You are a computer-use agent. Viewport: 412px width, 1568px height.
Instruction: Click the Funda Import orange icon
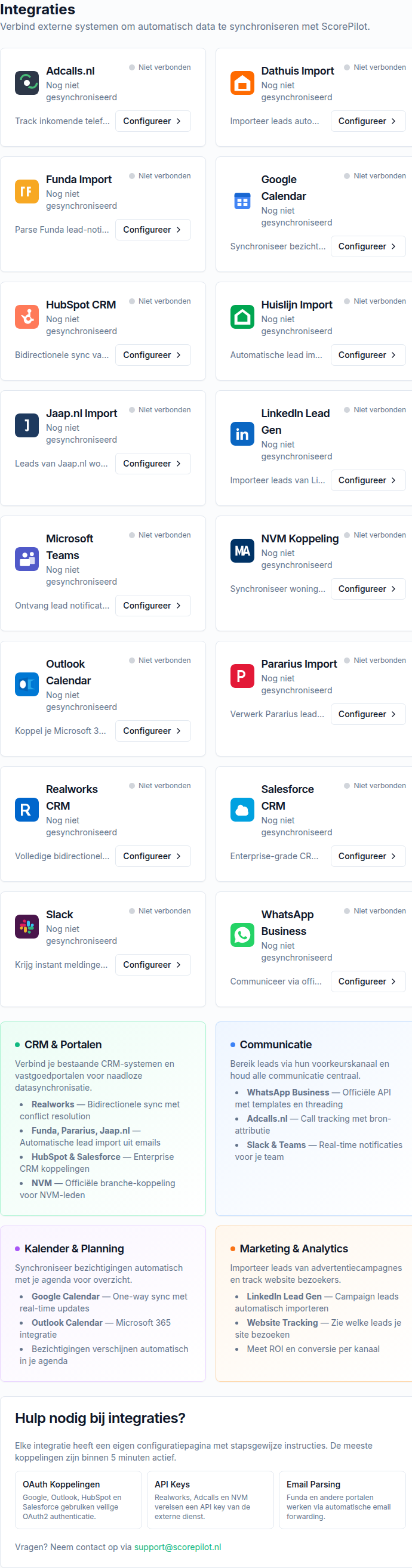(x=27, y=191)
